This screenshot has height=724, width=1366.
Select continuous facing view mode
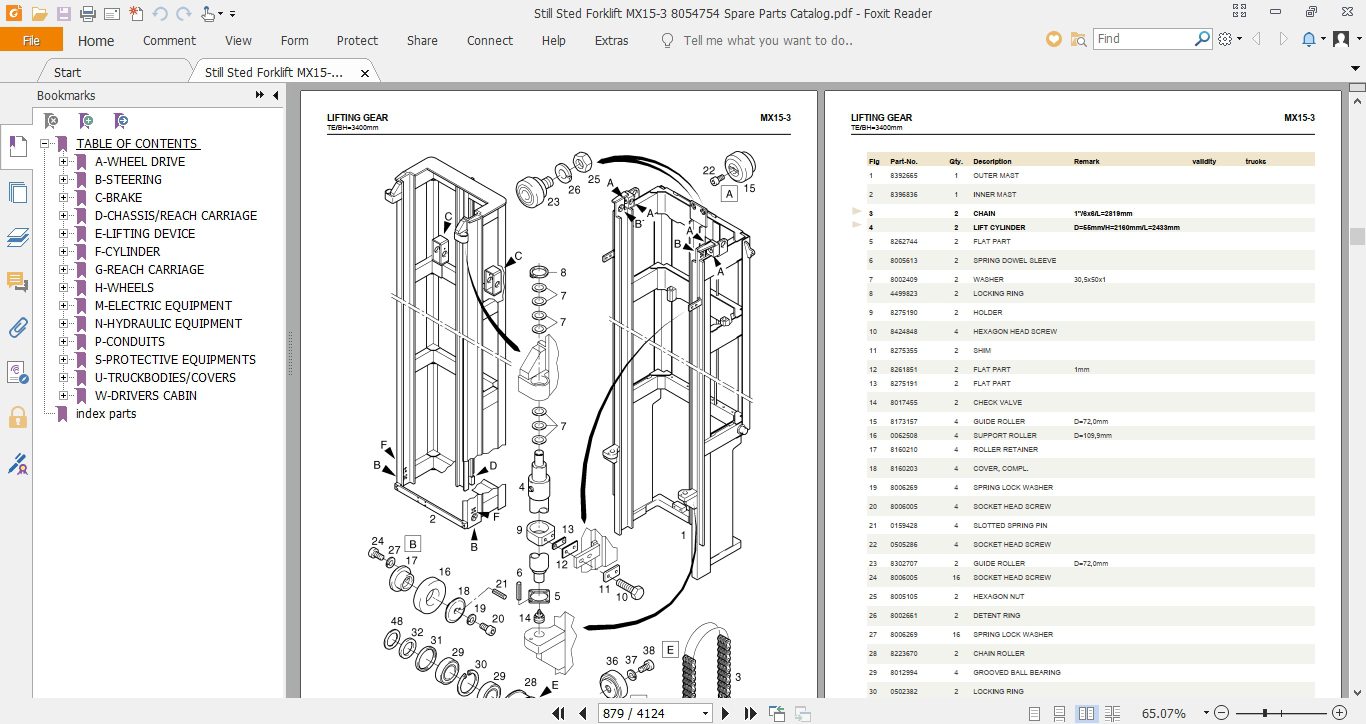pyautogui.click(x=1114, y=713)
